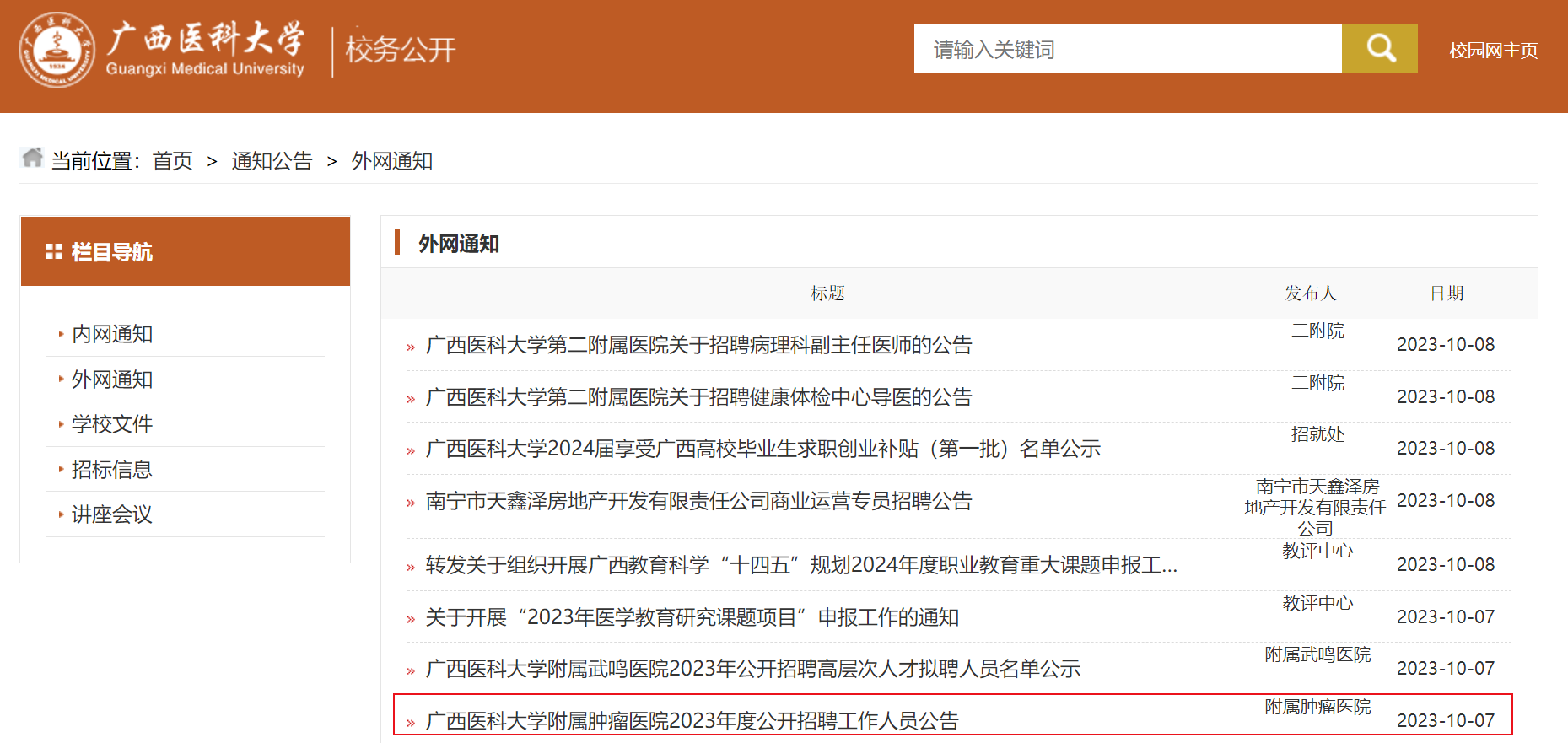Open 讲座会议 in the sidebar
The width and height of the screenshot is (1568, 743).
coord(112,514)
